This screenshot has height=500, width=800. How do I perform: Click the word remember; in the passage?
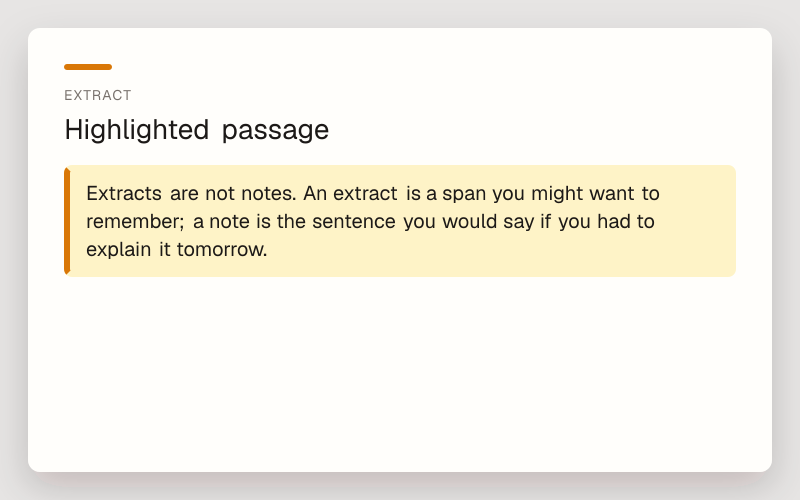(x=135, y=221)
